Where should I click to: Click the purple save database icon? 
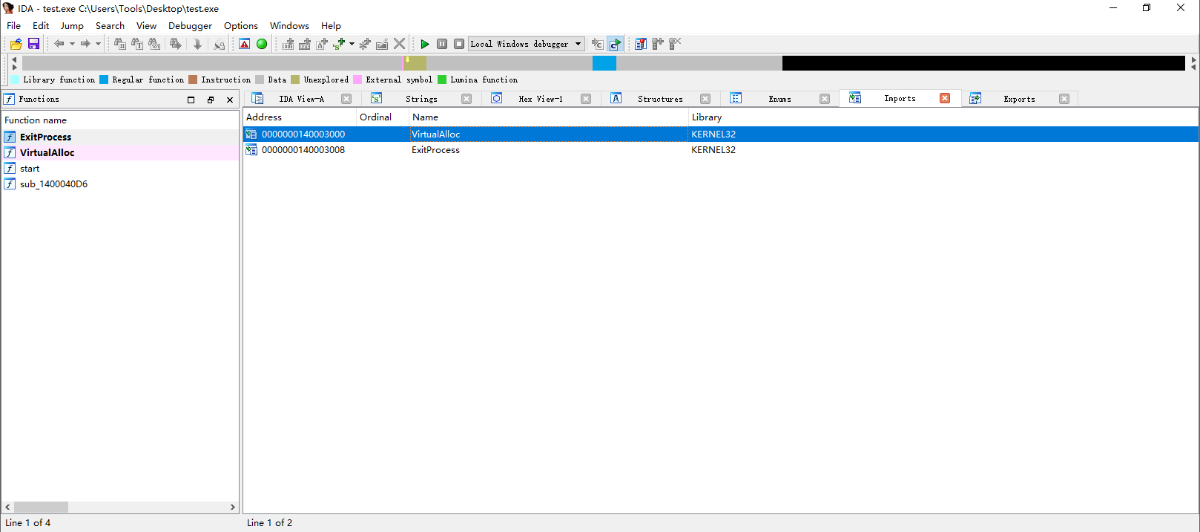click(x=33, y=44)
